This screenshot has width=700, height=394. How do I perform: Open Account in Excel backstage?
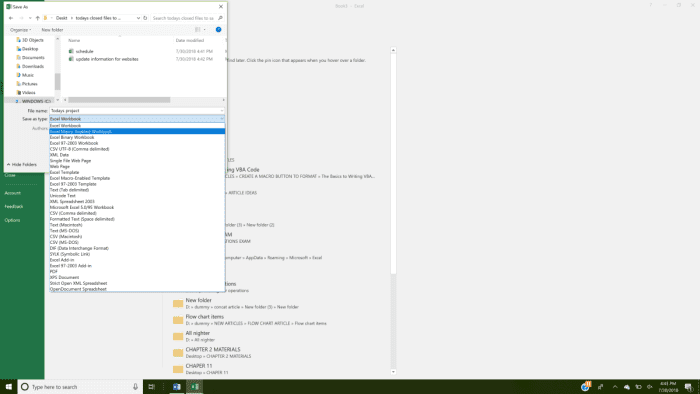coord(12,193)
